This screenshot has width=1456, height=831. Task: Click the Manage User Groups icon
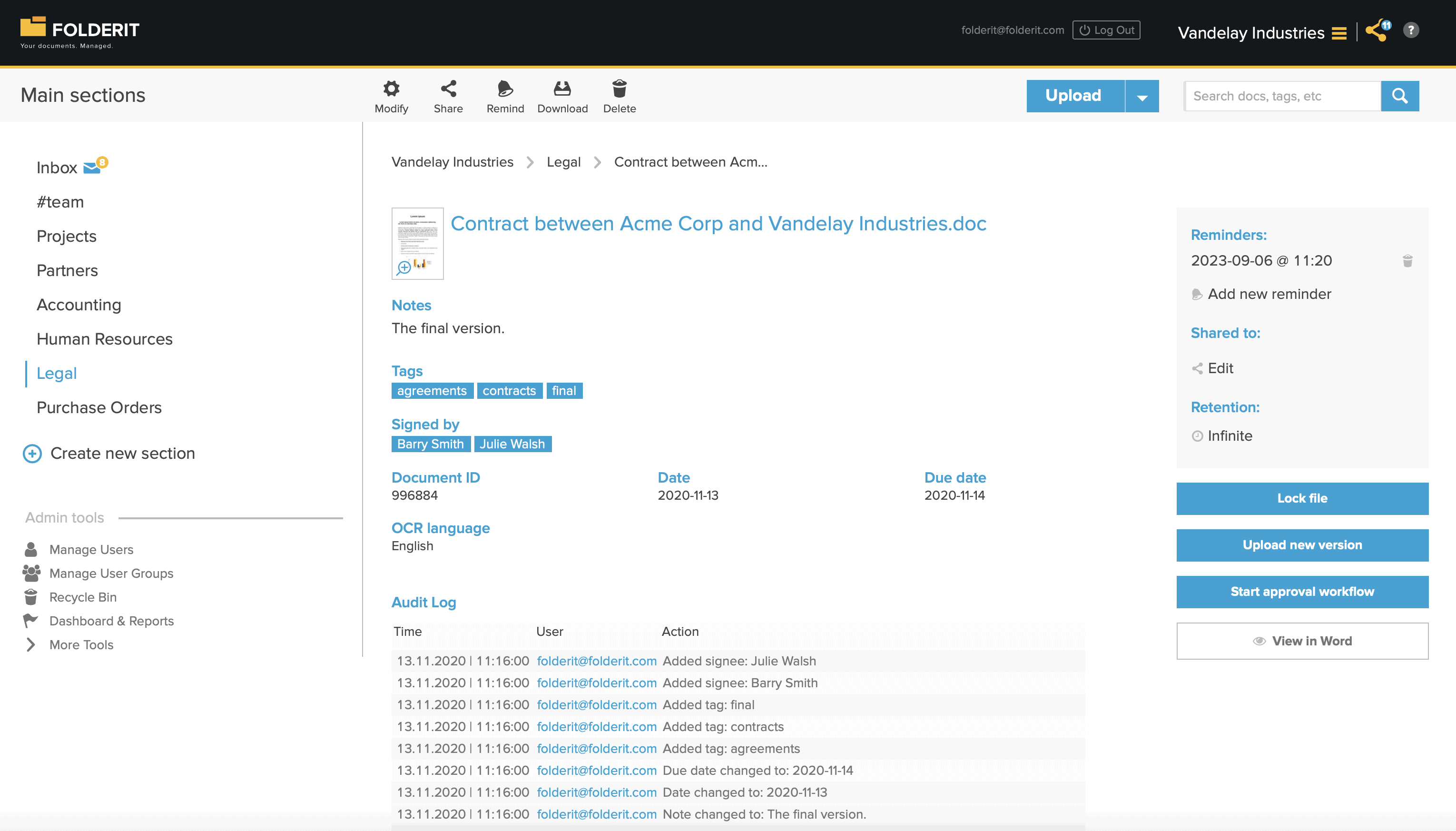click(x=31, y=573)
